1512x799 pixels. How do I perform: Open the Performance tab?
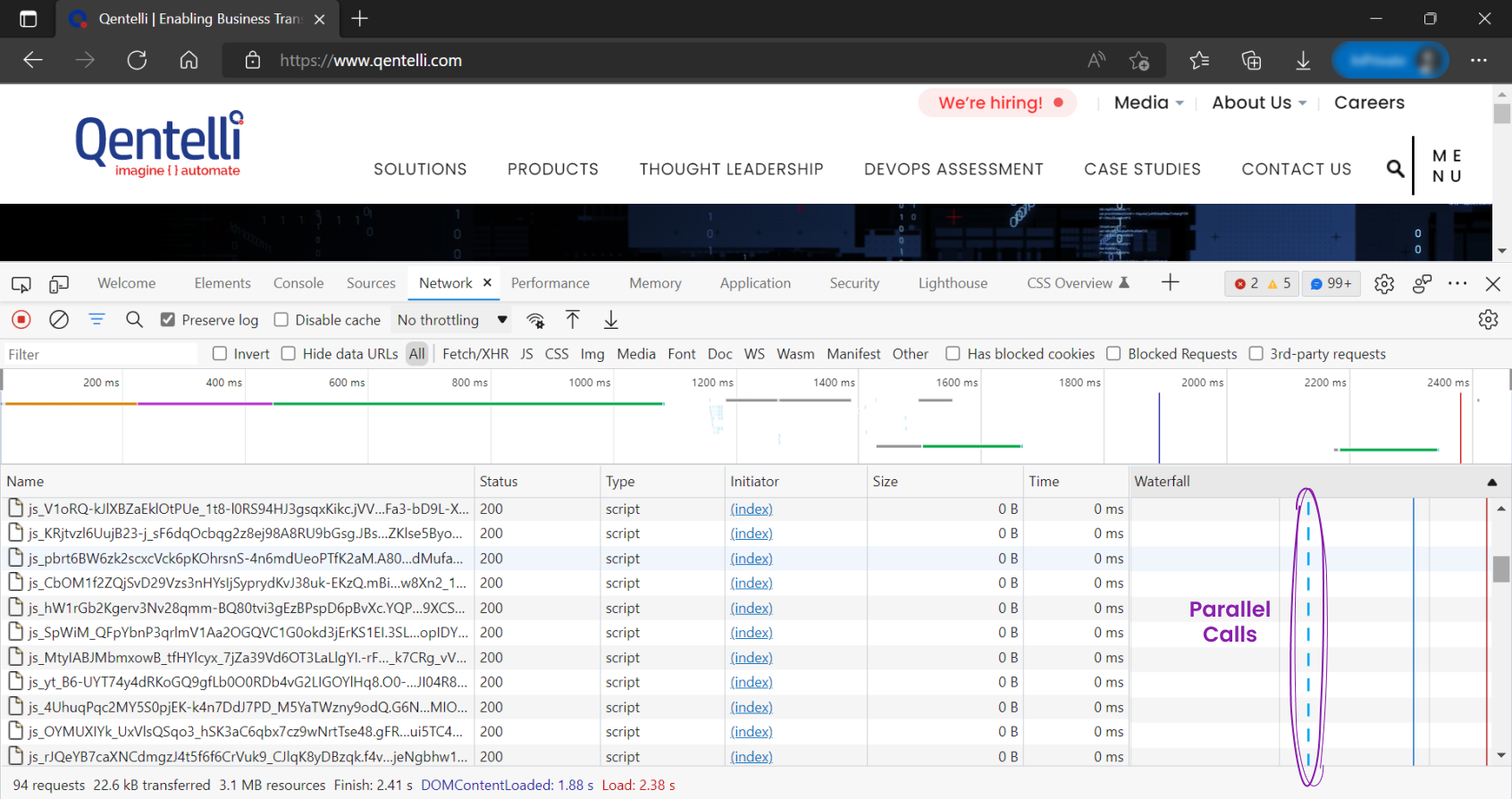tap(550, 283)
